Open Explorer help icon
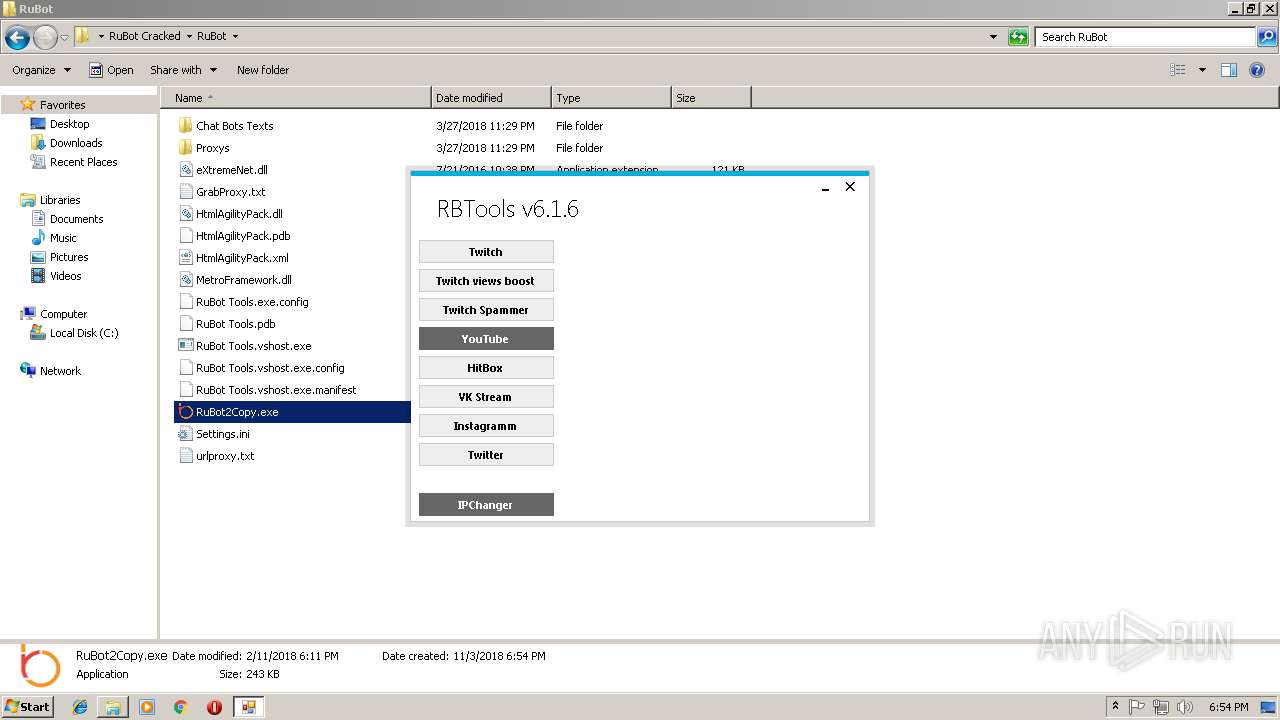The width and height of the screenshot is (1280, 720). point(1257,70)
